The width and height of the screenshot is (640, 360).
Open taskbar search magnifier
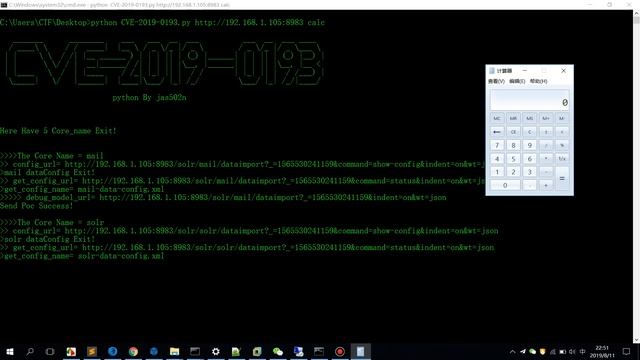pyautogui.click(x=30, y=351)
